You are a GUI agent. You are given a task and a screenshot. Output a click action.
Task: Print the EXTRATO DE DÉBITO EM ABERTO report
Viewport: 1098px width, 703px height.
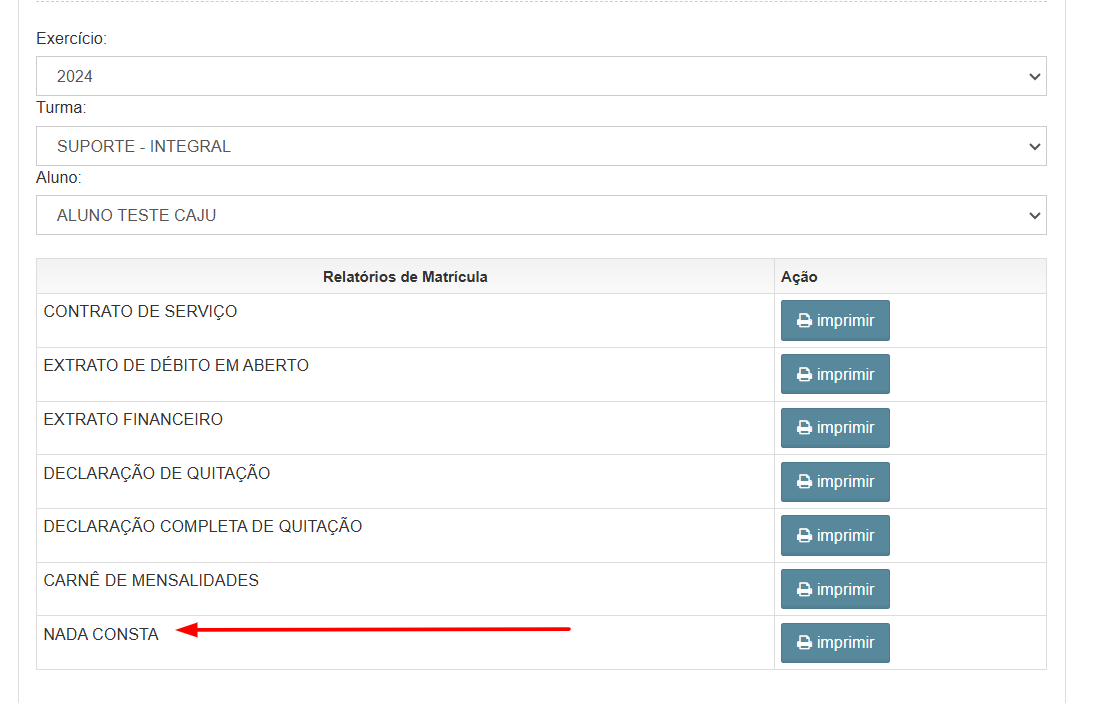pyautogui.click(x=835, y=374)
